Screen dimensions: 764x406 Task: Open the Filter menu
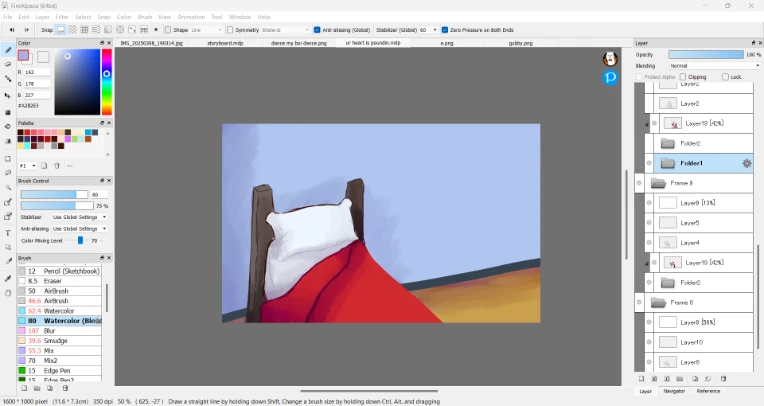(x=62, y=17)
